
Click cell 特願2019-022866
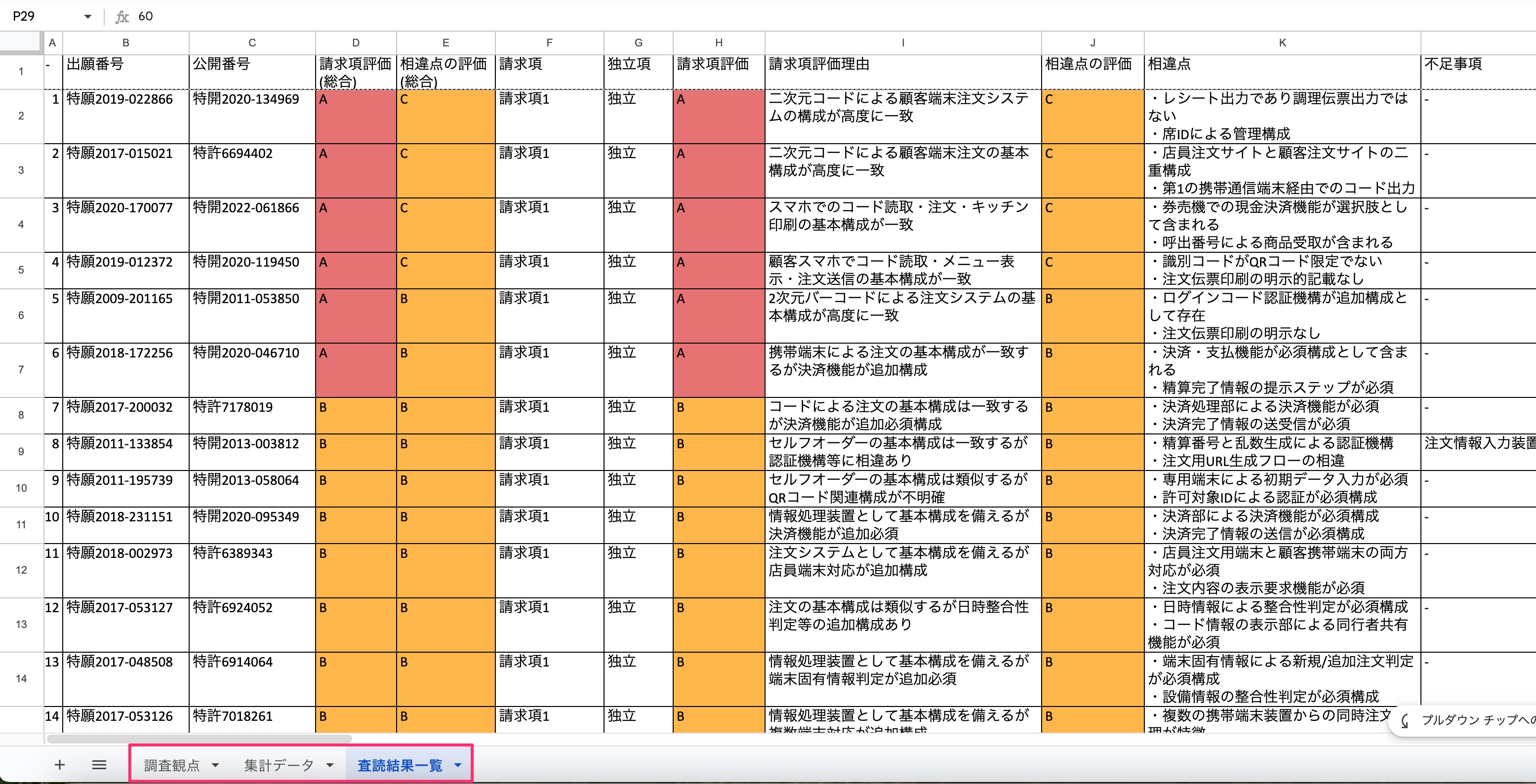[x=126, y=116]
